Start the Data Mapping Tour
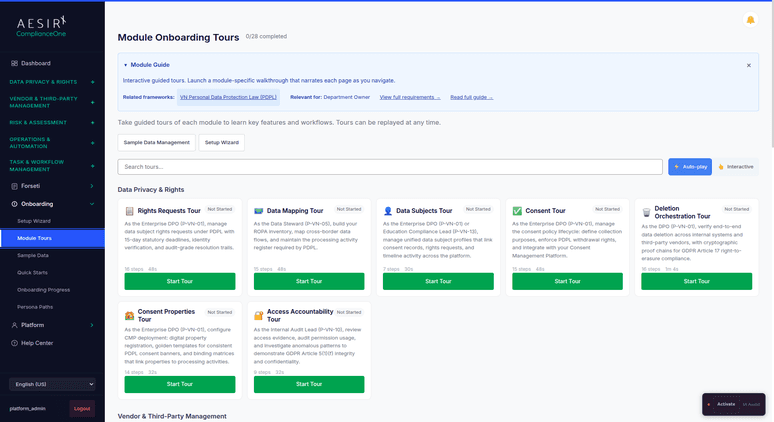The height and width of the screenshot is (422, 774). click(309, 281)
